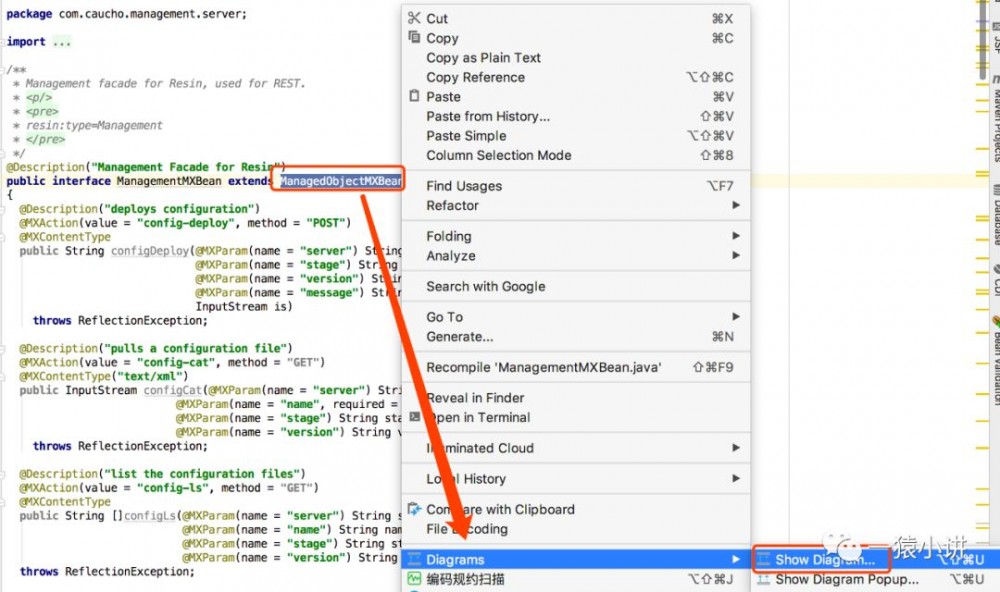The image size is (1000, 592).
Task: Click the package com.caucho.management.server line
Action: coord(126,13)
